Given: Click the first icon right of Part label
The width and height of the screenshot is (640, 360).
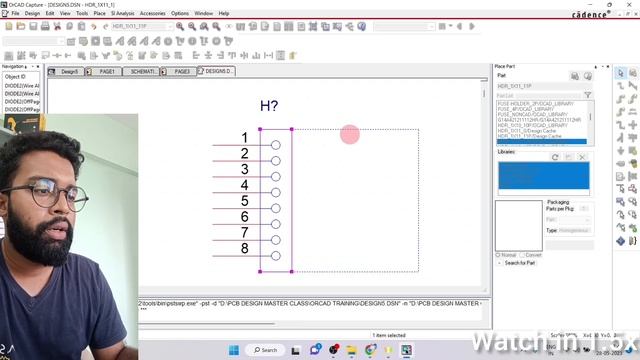Looking at the screenshot, I should click(575, 76).
